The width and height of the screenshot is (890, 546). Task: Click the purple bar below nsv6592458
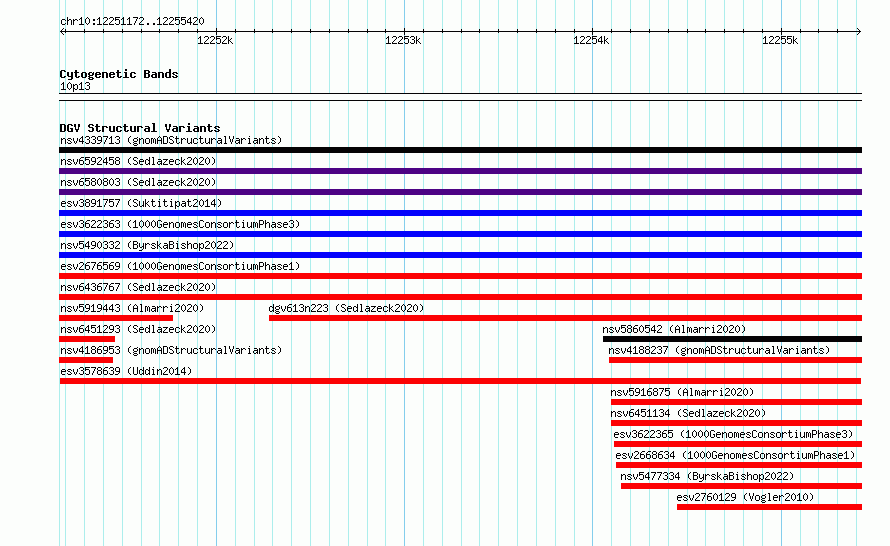460,171
